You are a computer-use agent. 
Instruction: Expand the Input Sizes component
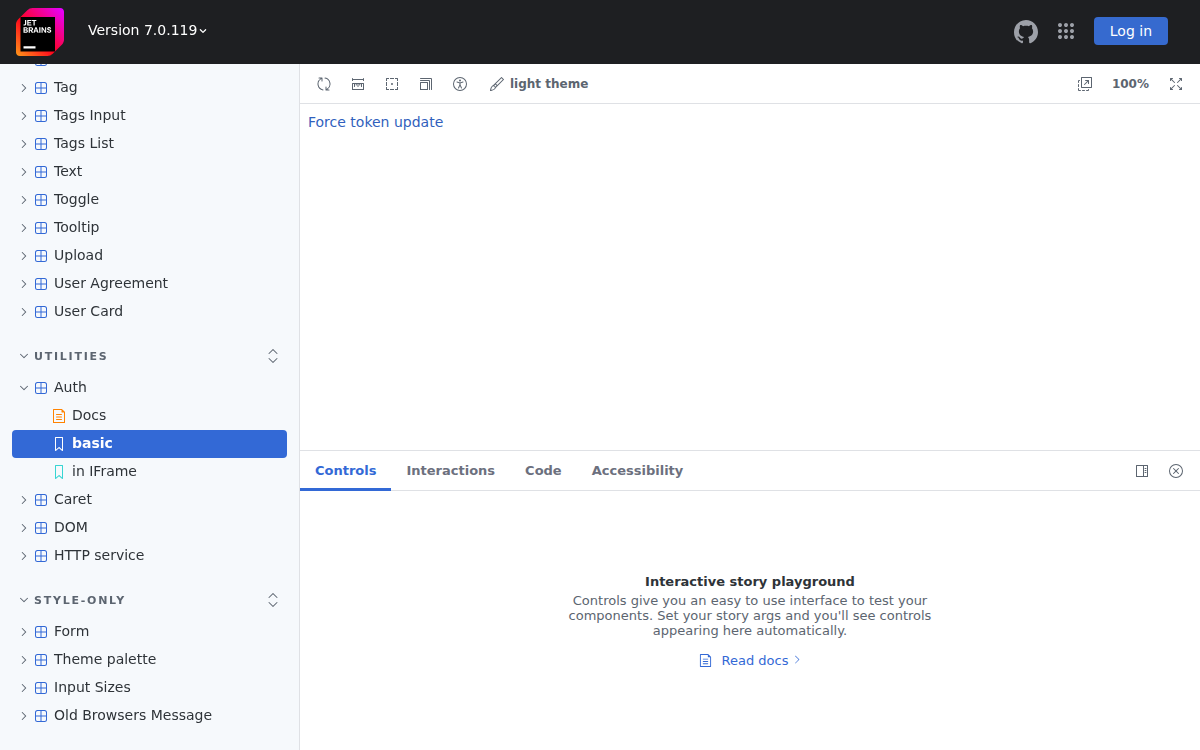(x=150, y=687)
